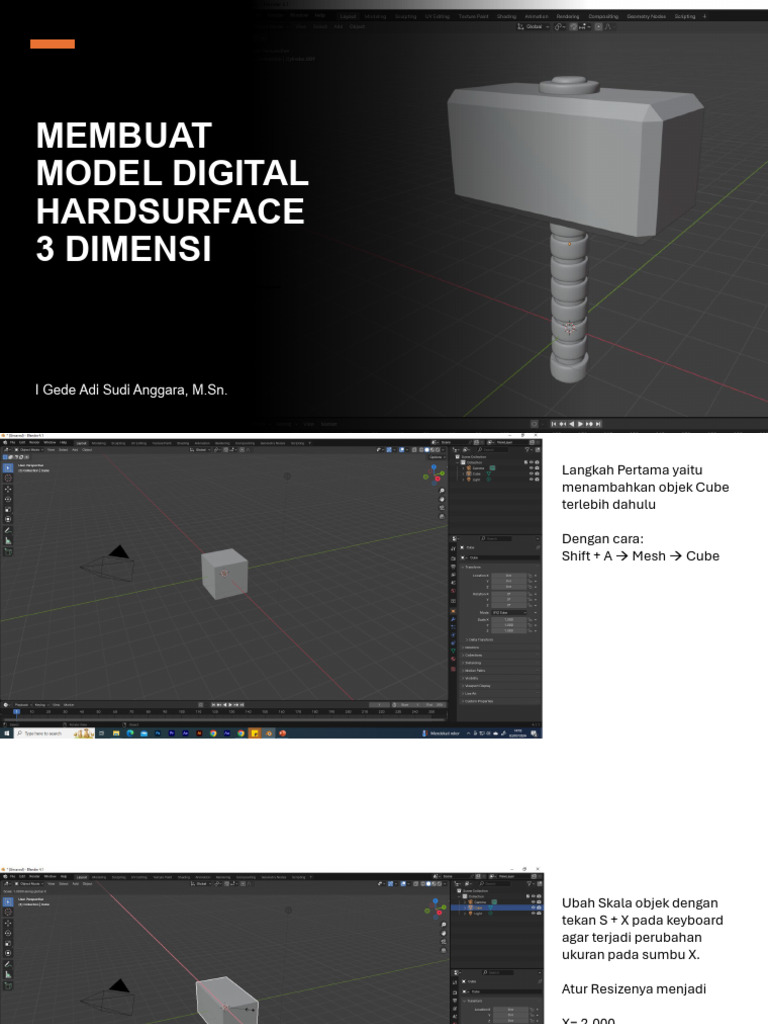Viewport: 768px width, 1024px height.
Task: Disable Light render camera icon in first Blender outliner
Action: pos(537,479)
